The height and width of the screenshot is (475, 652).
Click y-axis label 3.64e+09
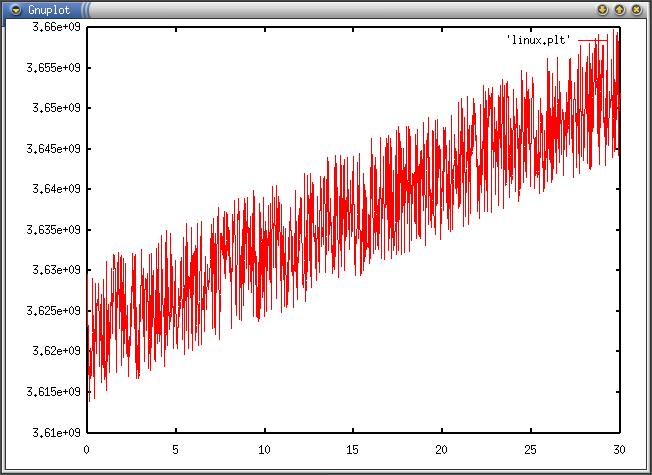point(56,189)
